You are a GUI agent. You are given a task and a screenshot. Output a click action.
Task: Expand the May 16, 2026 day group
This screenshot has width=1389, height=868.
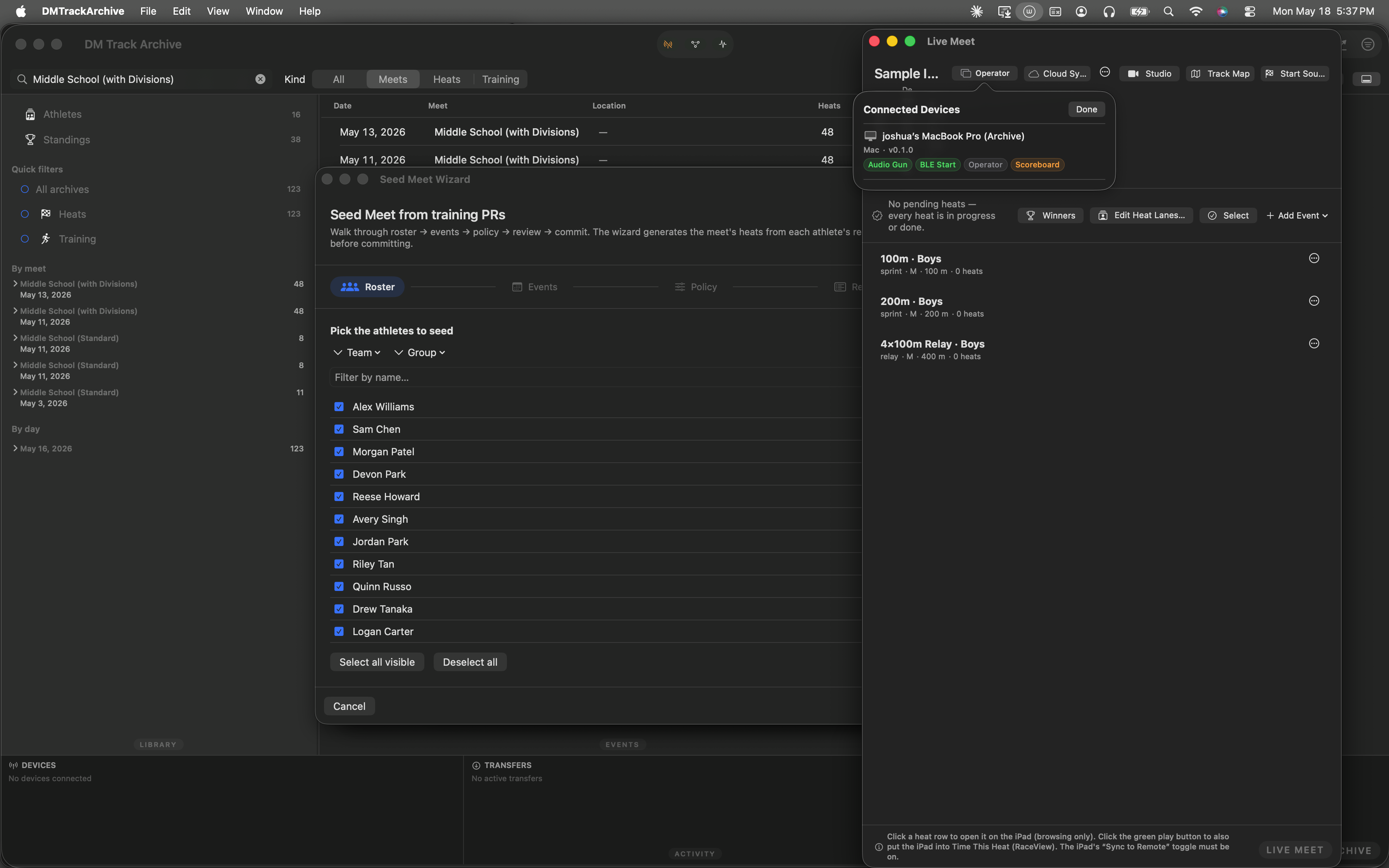point(15,448)
